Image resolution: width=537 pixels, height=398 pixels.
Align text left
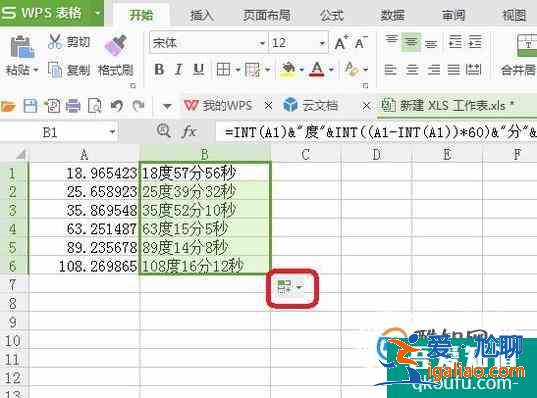point(390,70)
